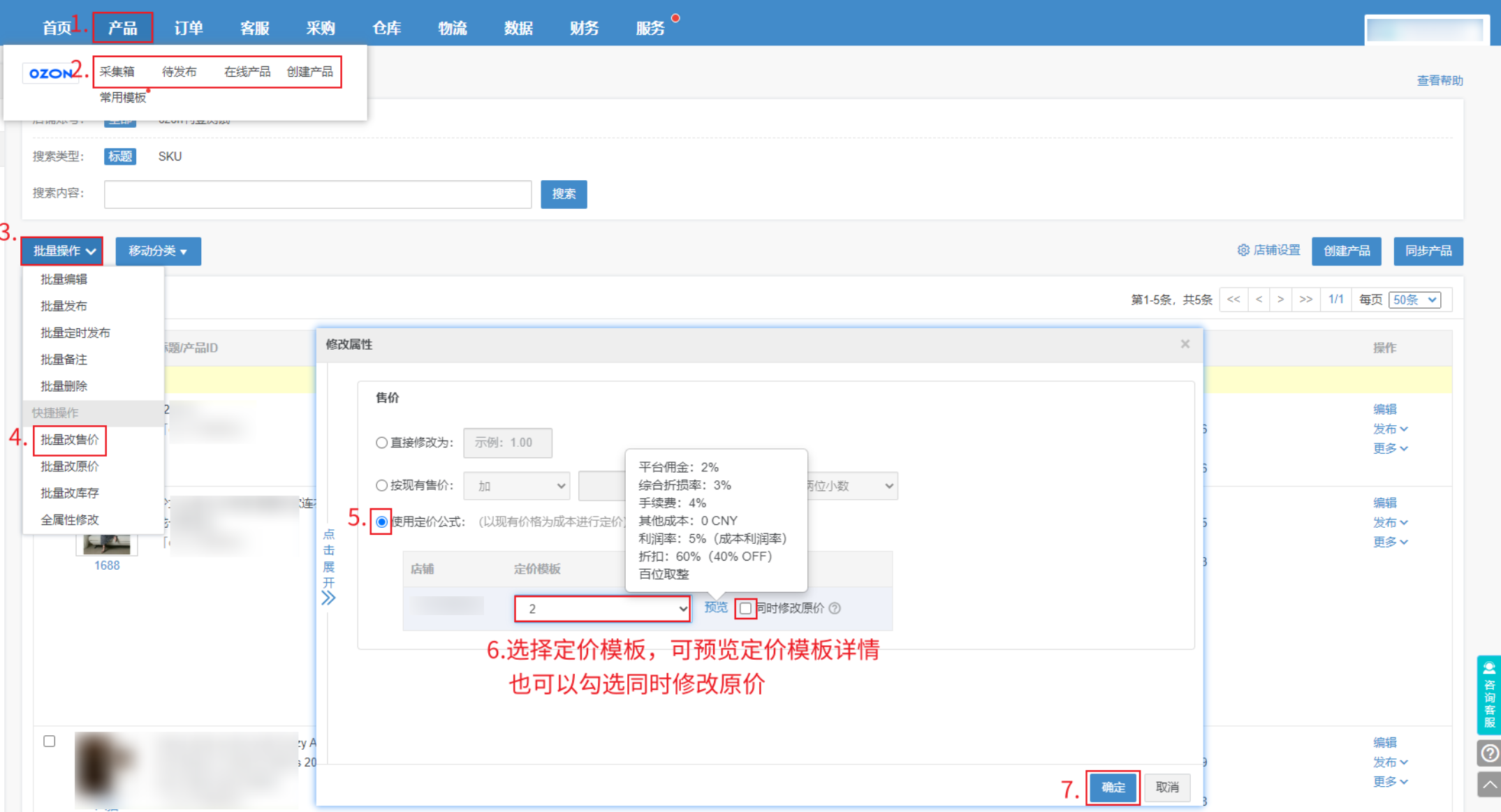Open the 咨询客服 customer service widget
This screenshot has width=1501, height=812.
[x=1488, y=694]
